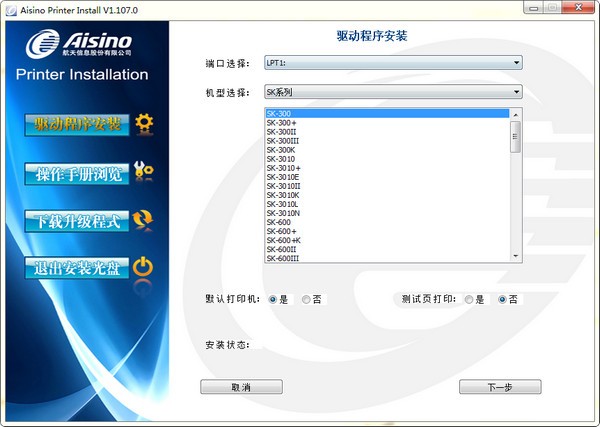This screenshot has height=427, width=600.
Task: Select SK-300 in the model list
Action: [387, 114]
